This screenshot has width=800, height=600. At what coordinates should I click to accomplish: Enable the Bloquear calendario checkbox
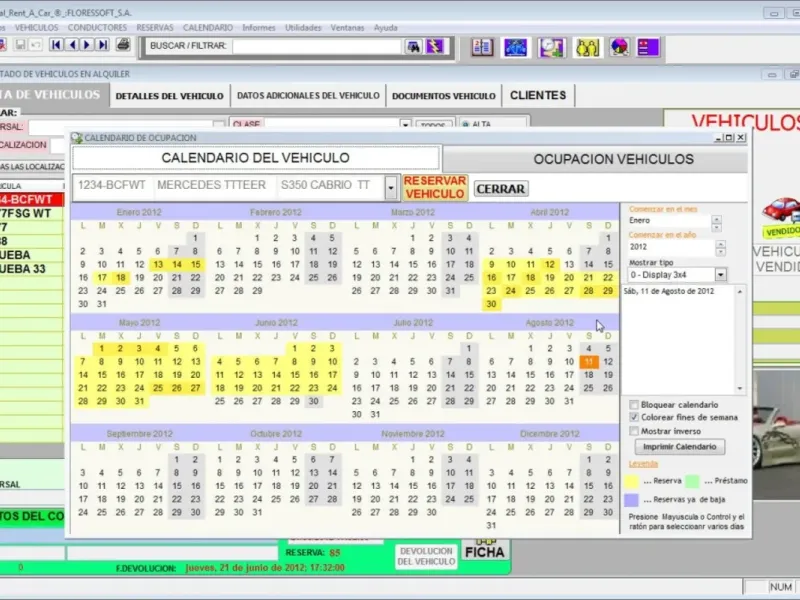(x=634, y=403)
